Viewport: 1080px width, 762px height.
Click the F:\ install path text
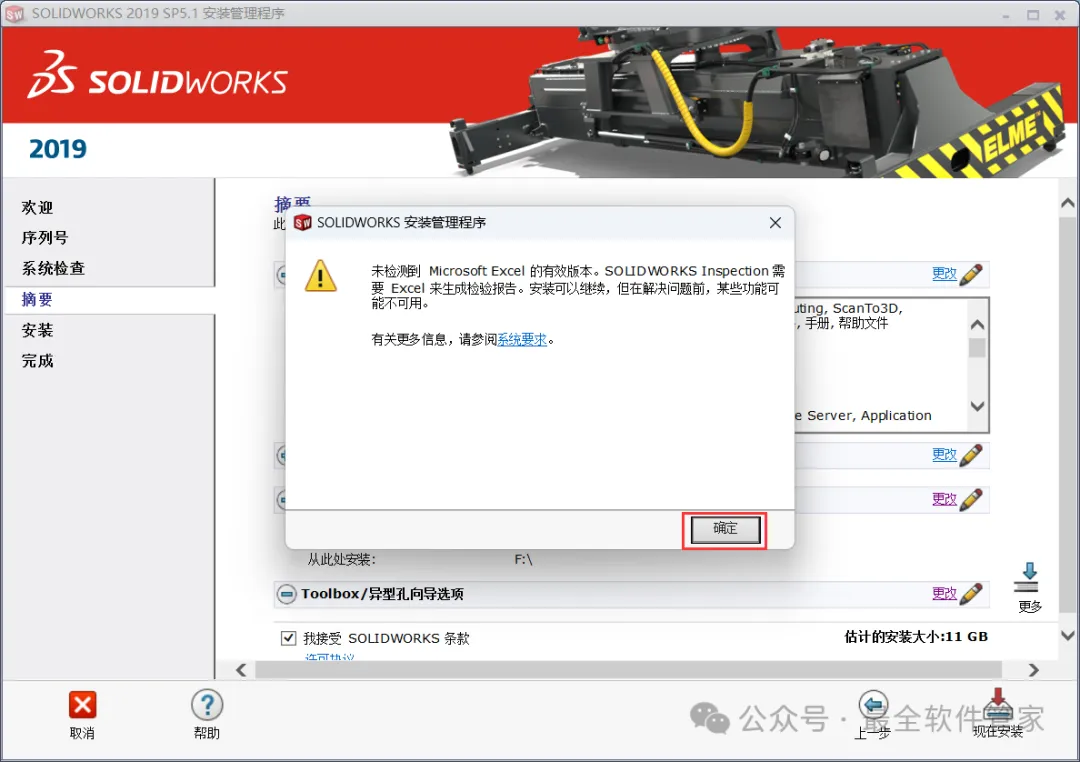coord(523,559)
